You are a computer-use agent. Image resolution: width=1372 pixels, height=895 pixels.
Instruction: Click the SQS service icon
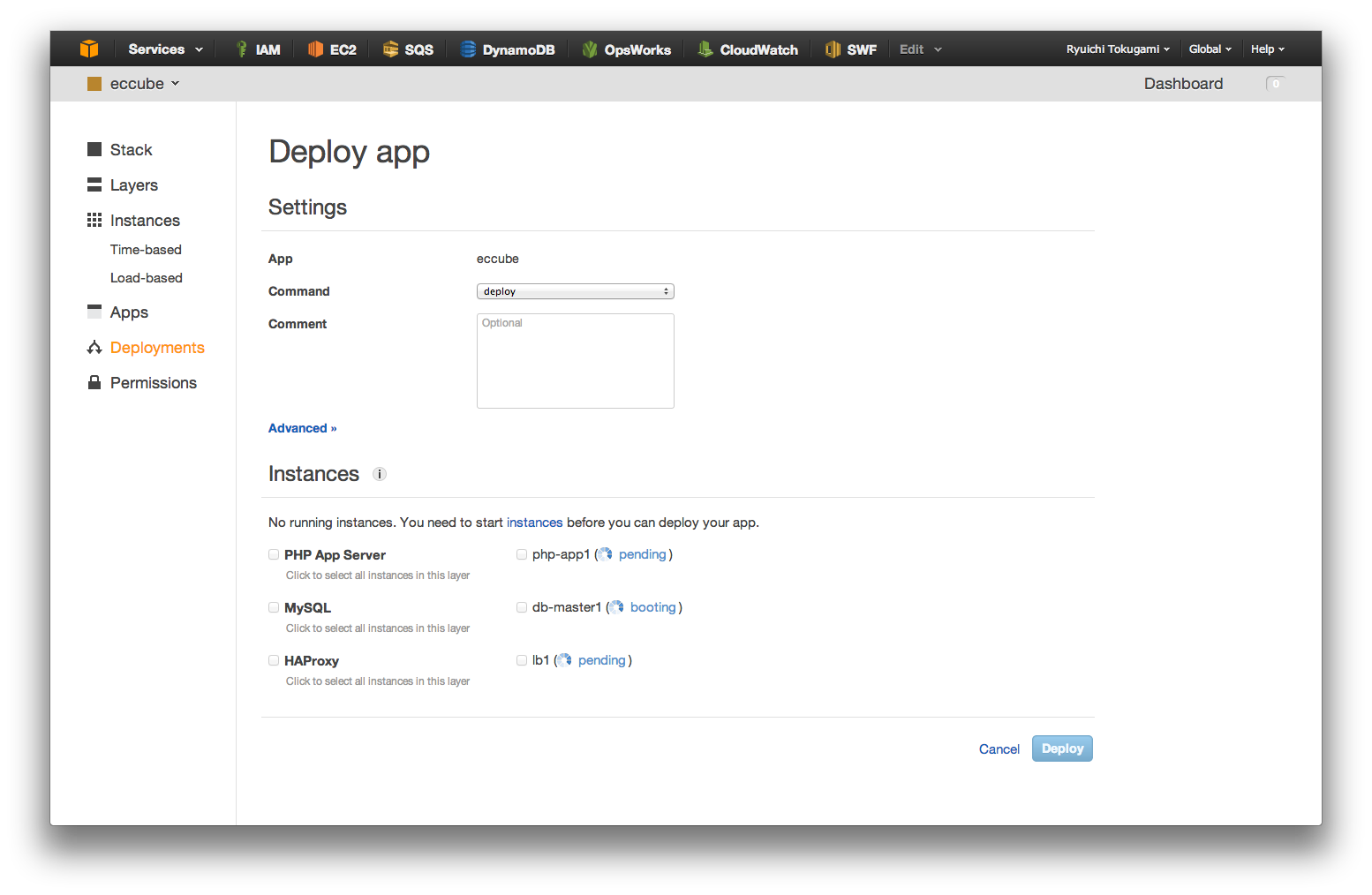(x=390, y=49)
